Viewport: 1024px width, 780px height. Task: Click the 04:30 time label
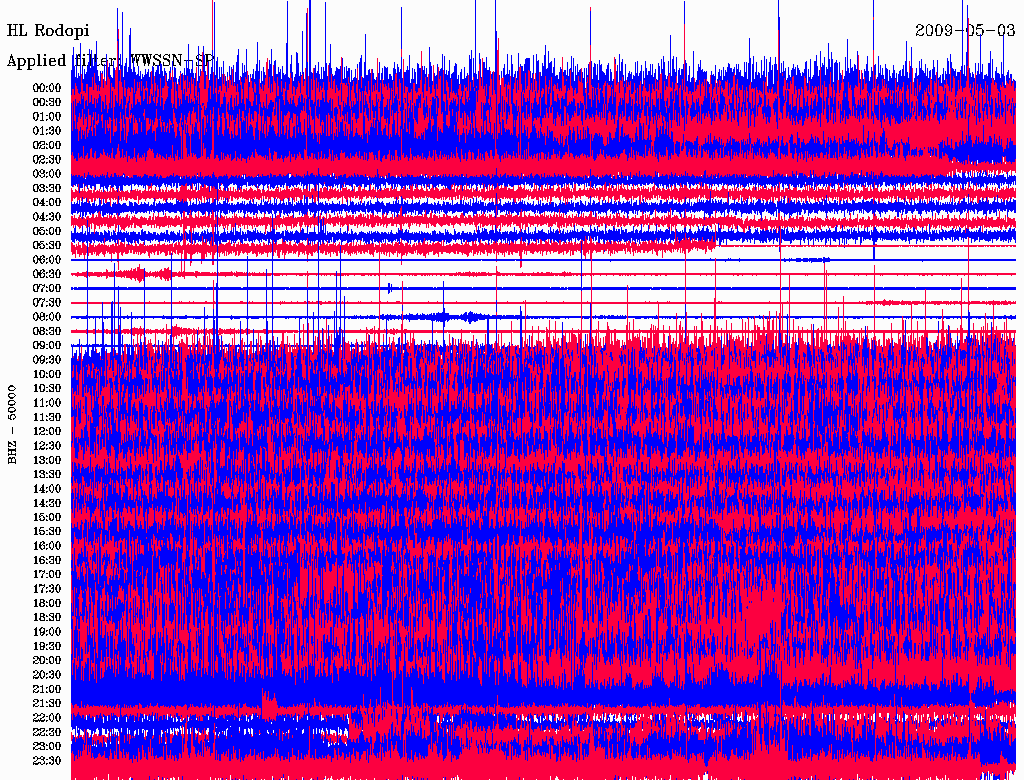click(47, 217)
